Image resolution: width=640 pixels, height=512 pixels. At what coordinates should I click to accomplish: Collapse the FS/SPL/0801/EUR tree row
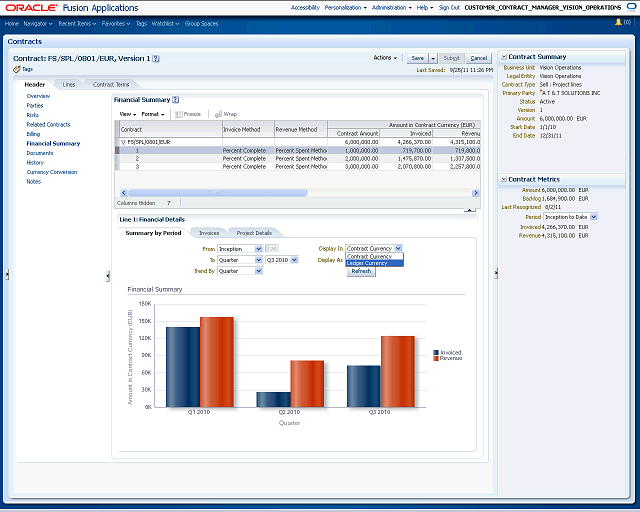(123, 142)
